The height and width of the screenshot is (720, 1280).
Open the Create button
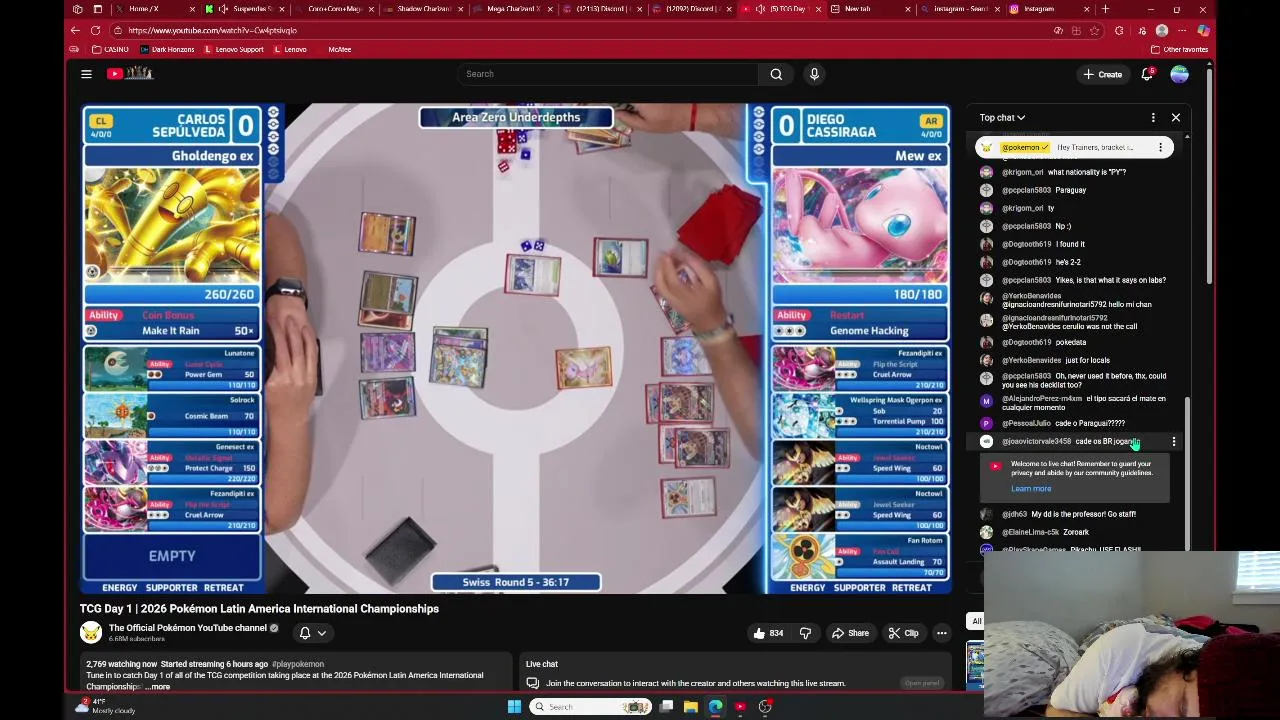click(1102, 74)
